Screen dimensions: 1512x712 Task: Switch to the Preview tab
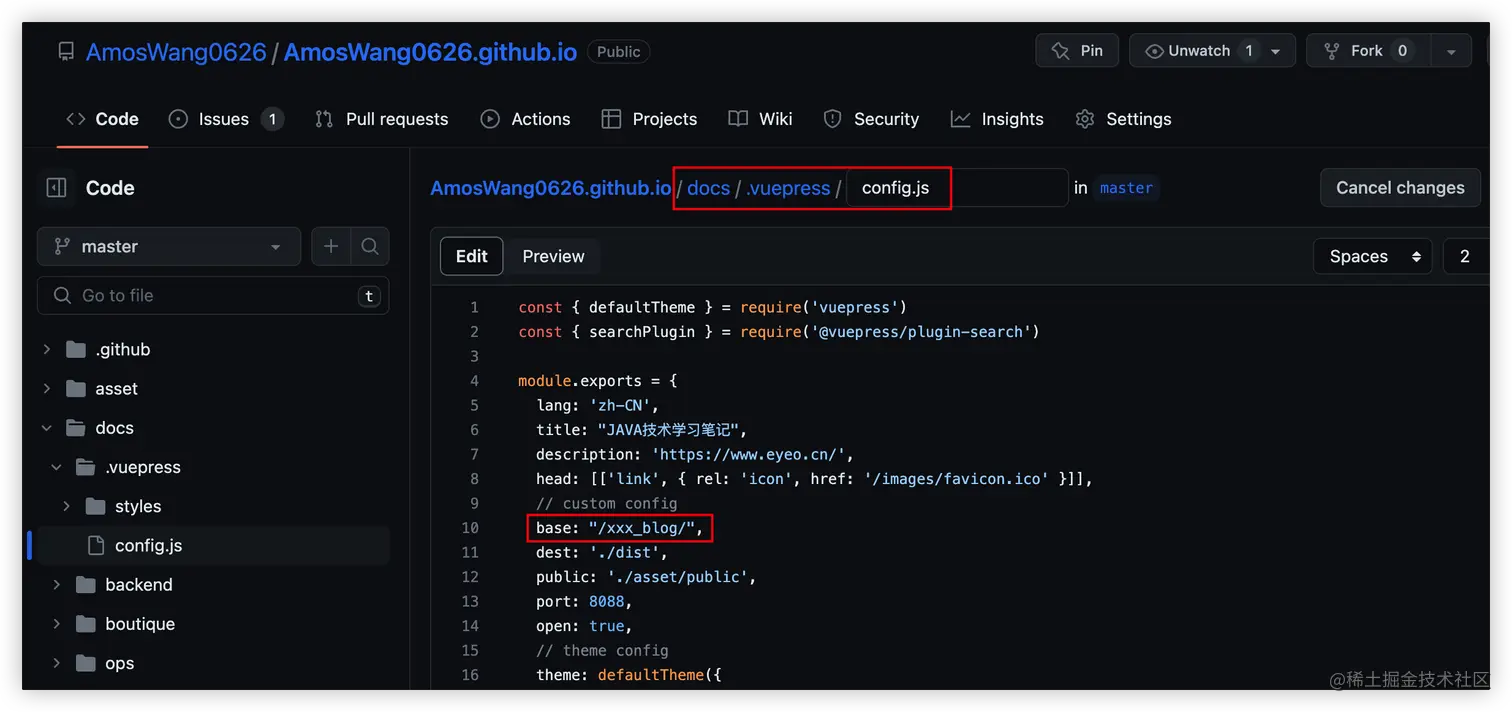tap(553, 256)
